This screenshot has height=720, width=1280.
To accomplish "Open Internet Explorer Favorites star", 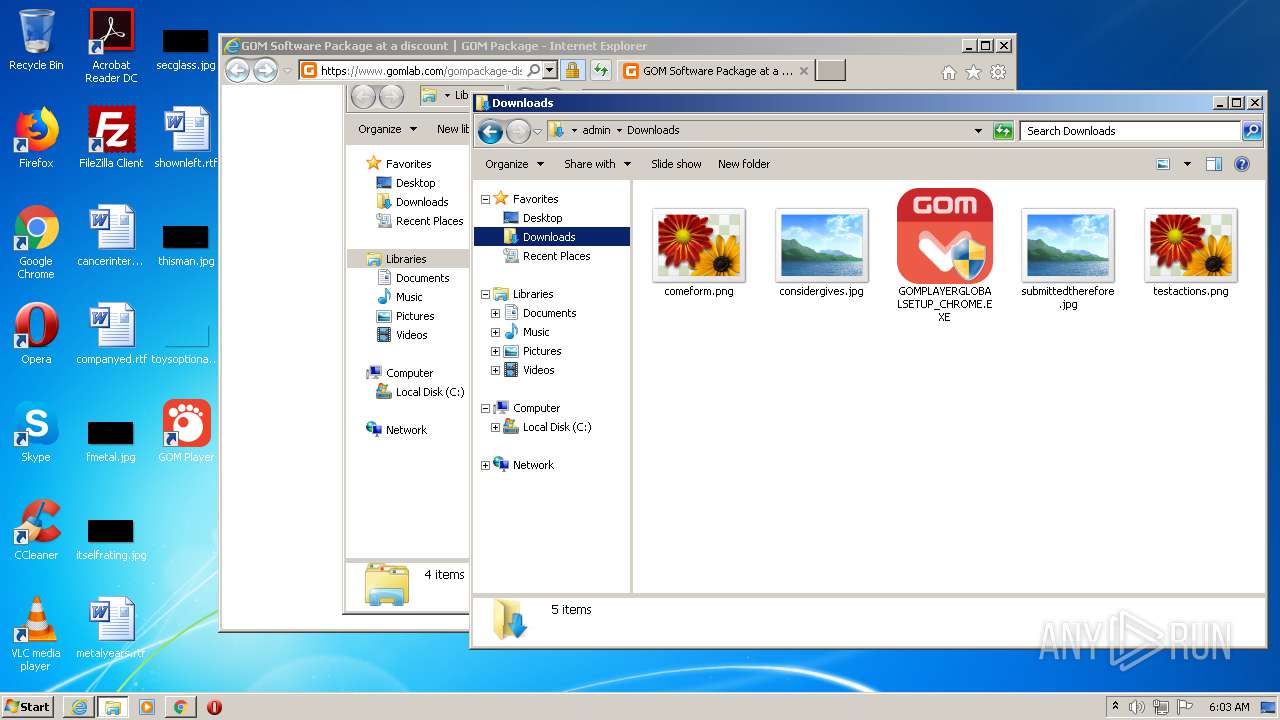I will [973, 72].
